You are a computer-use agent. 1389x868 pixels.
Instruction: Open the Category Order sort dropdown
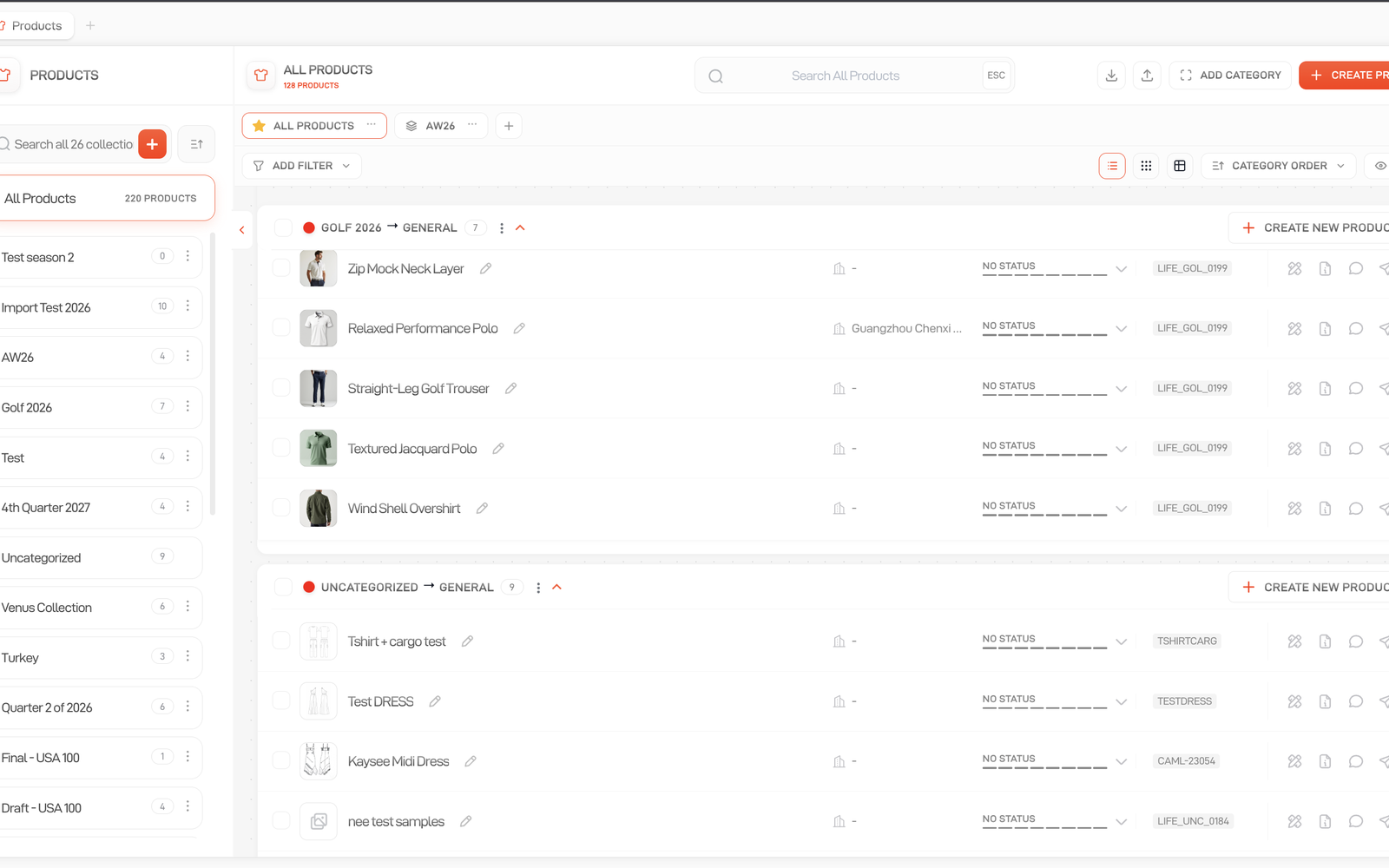1279,166
